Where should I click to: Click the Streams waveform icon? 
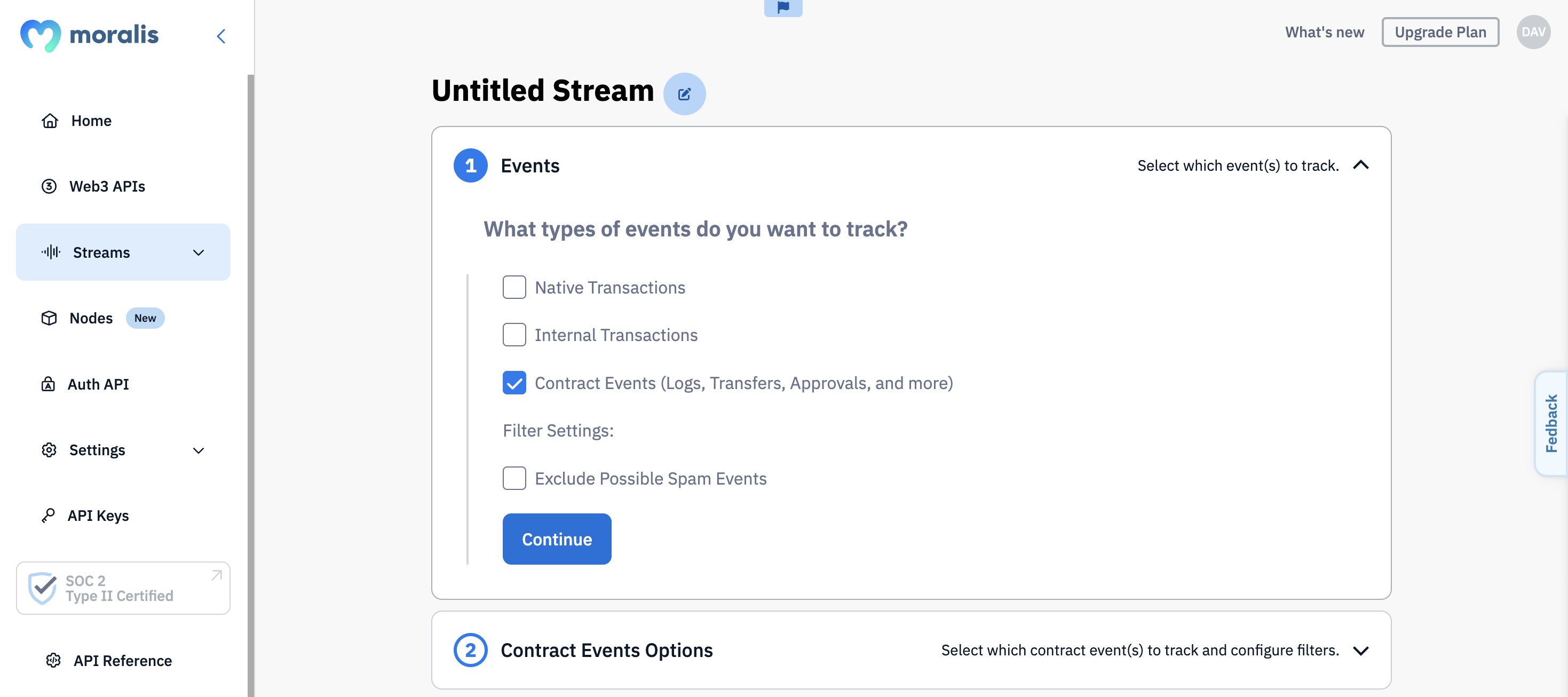51,252
